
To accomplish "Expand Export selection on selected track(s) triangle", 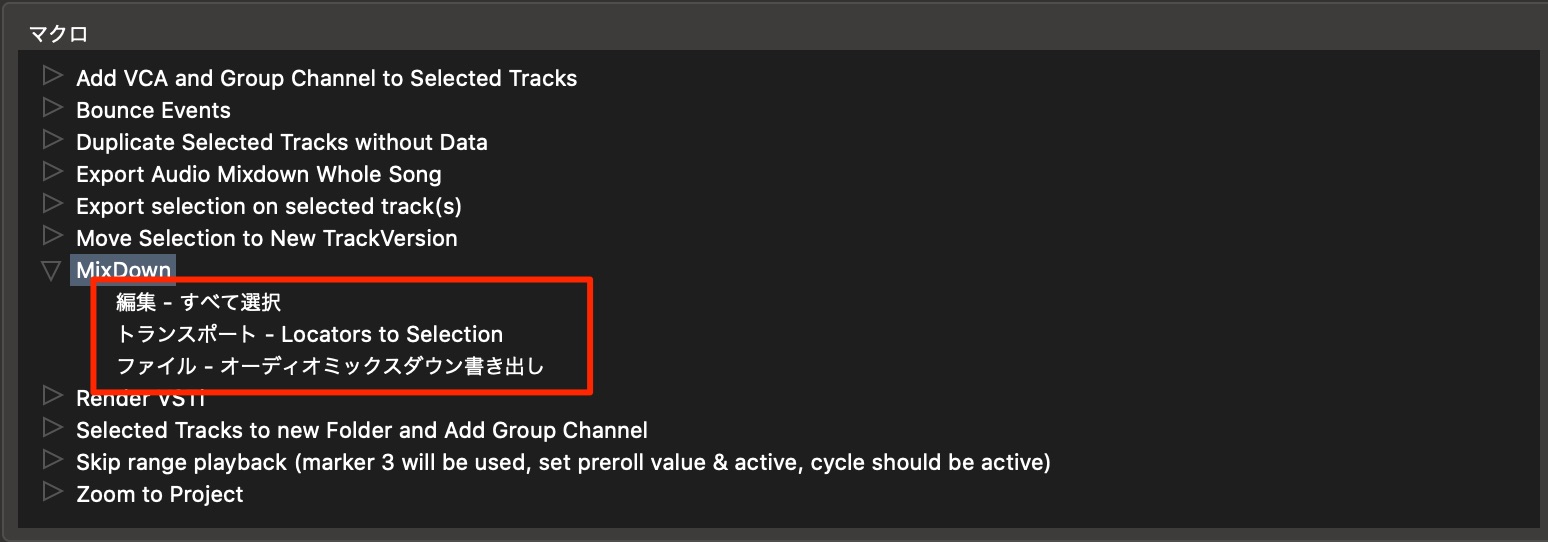I will [x=52, y=204].
